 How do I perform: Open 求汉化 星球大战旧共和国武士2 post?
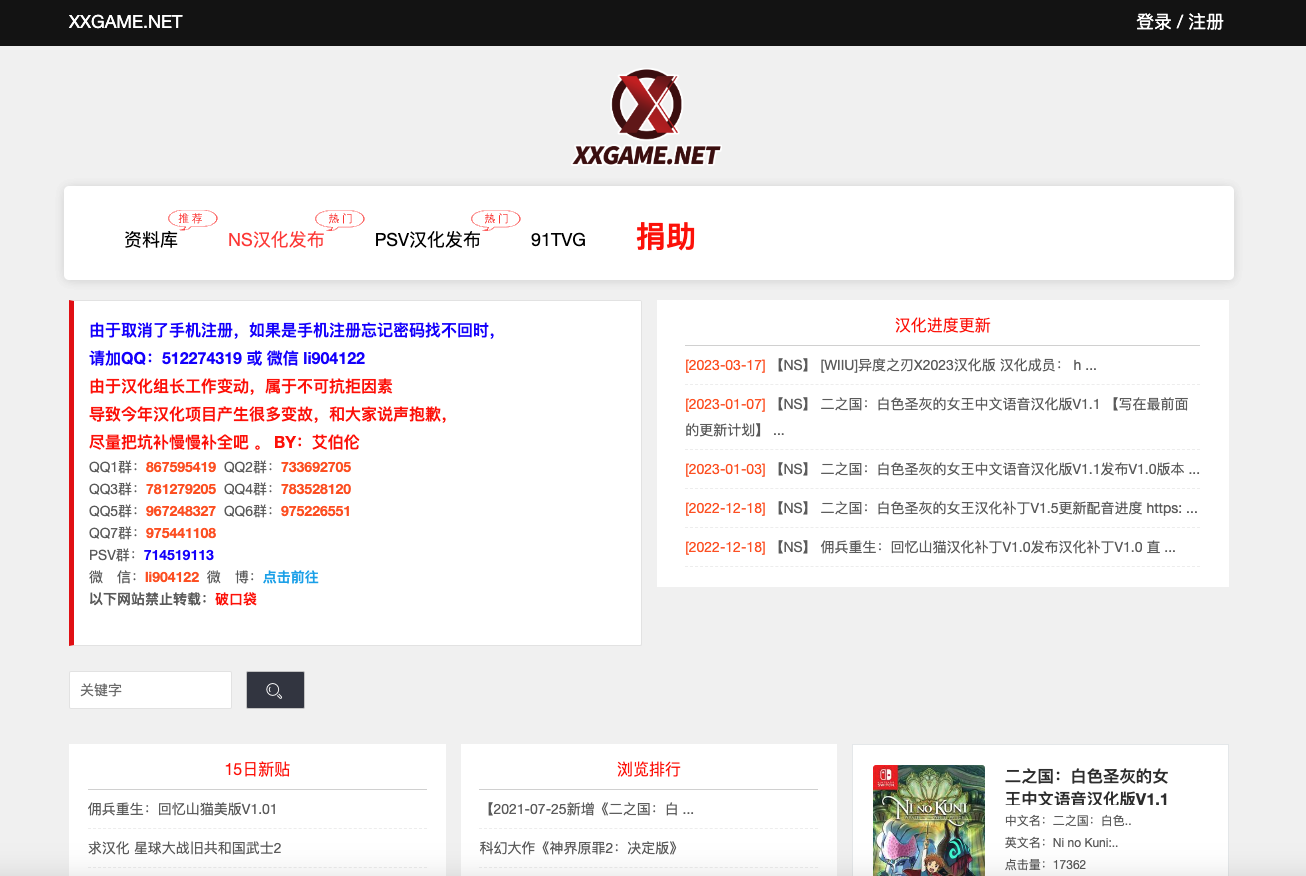click(185, 848)
